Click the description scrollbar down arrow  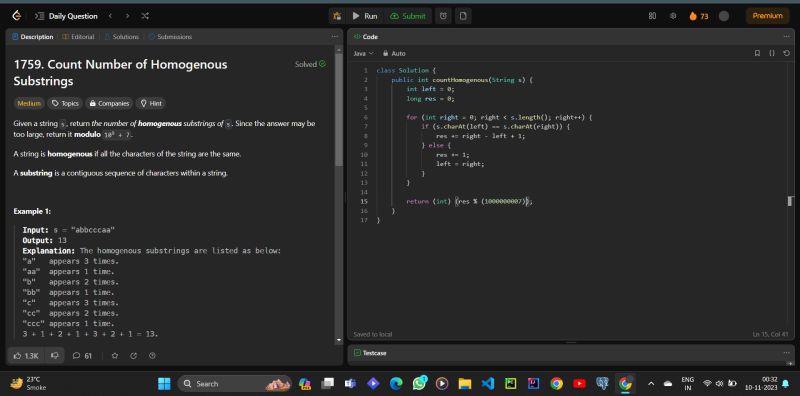[339, 340]
